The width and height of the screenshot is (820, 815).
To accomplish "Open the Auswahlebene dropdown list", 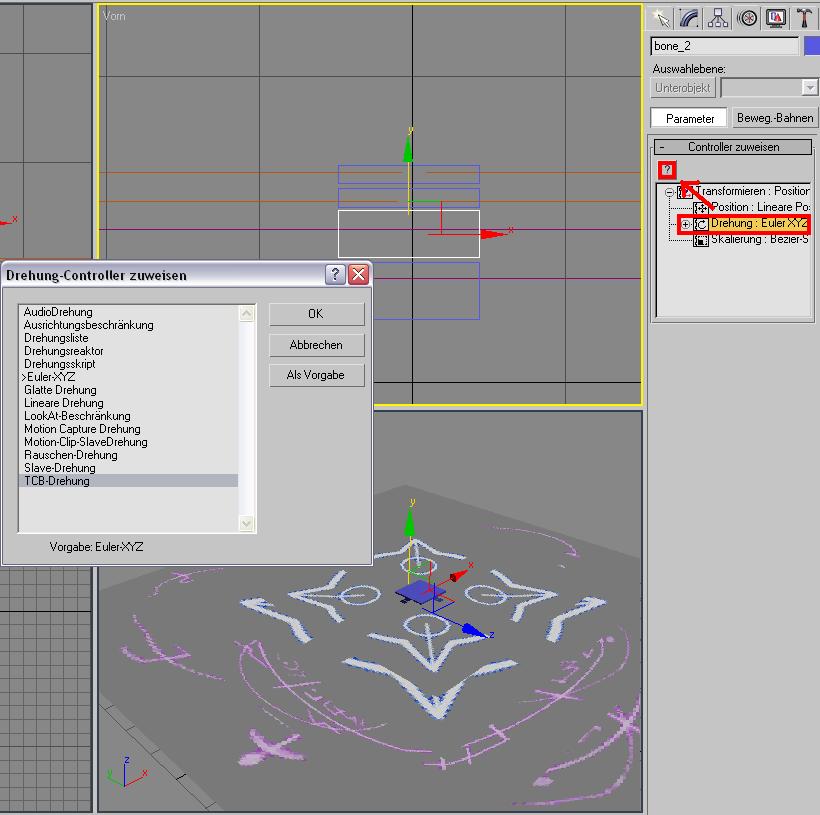I will tap(810, 87).
